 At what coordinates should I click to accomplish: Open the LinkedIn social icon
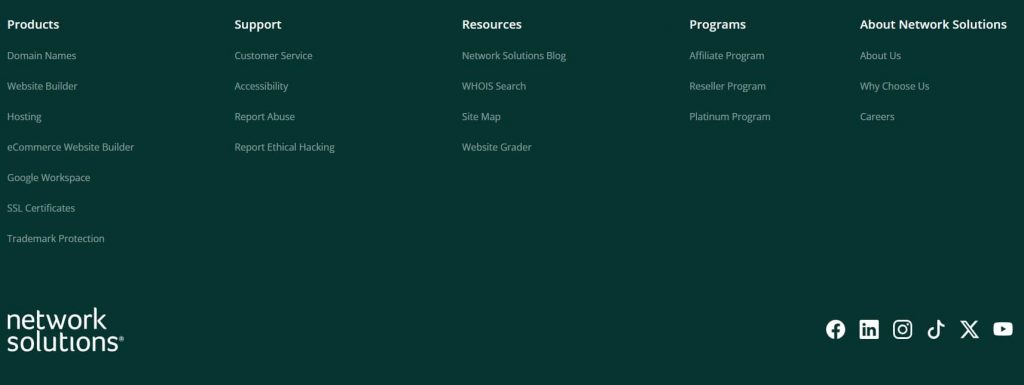pos(869,330)
